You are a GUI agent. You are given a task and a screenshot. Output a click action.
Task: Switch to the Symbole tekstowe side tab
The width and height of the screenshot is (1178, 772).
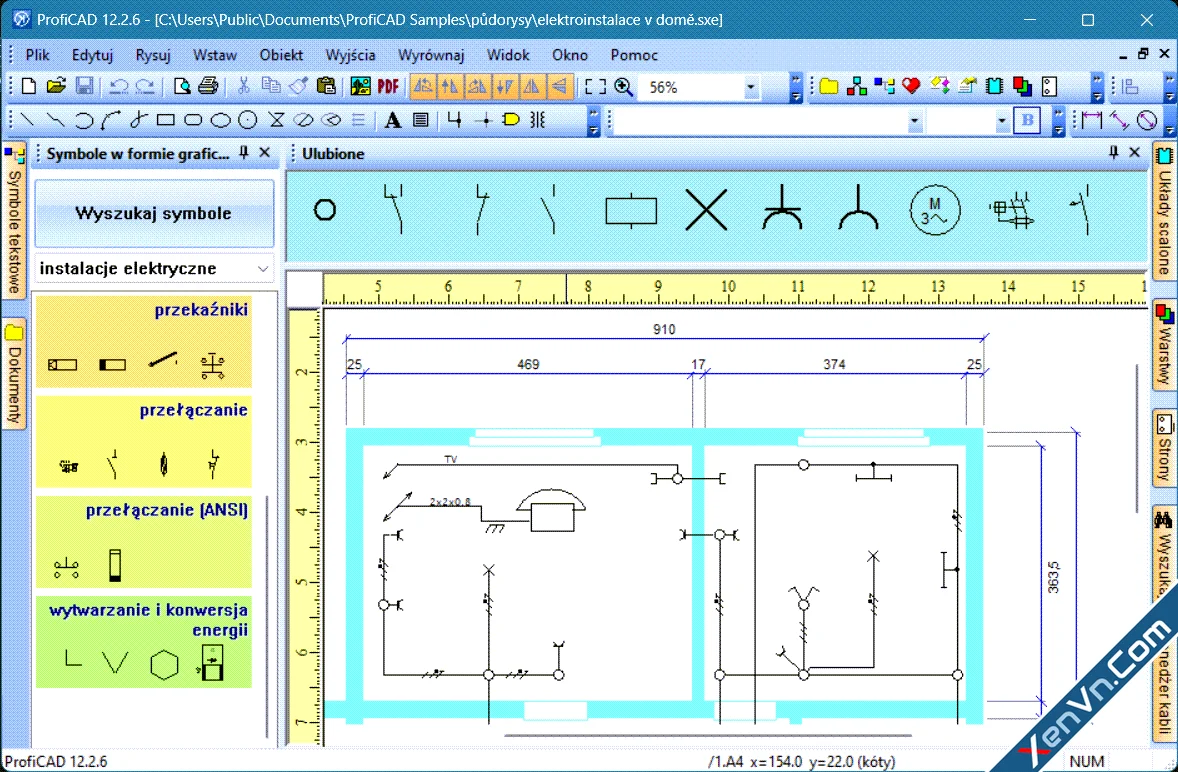14,222
